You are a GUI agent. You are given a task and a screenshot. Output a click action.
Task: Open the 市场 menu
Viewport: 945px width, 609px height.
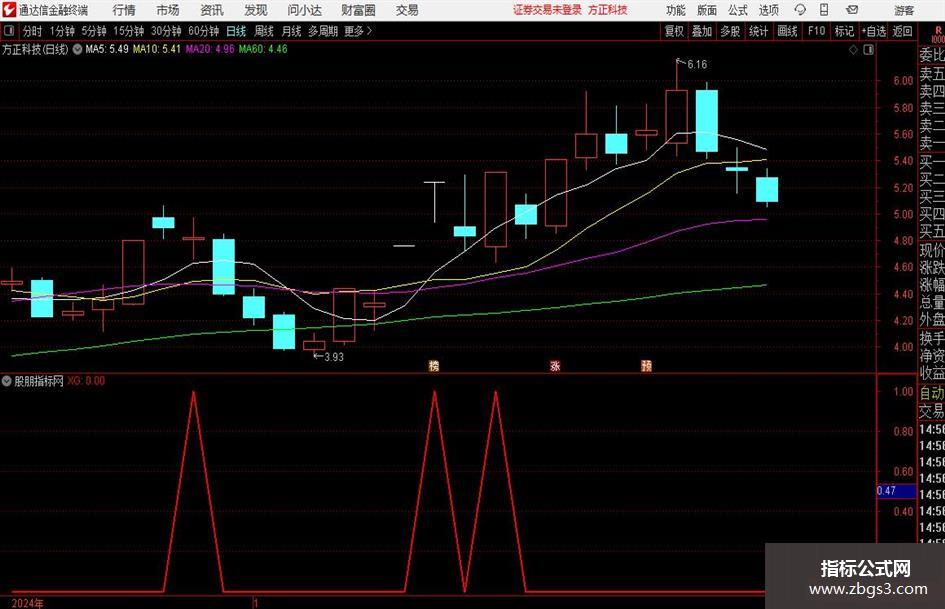coord(168,10)
